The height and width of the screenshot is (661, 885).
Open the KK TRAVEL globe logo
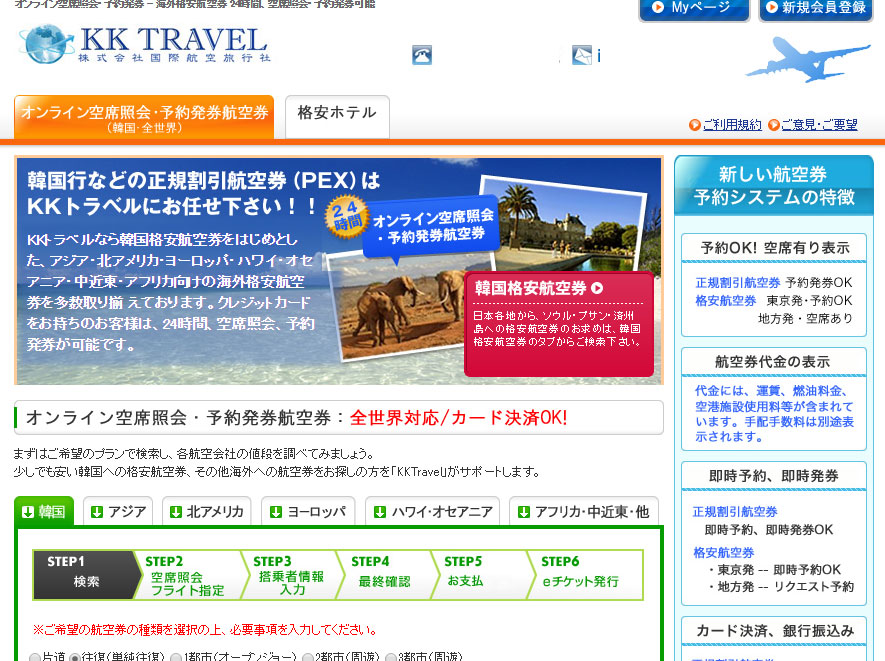[x=144, y=43]
